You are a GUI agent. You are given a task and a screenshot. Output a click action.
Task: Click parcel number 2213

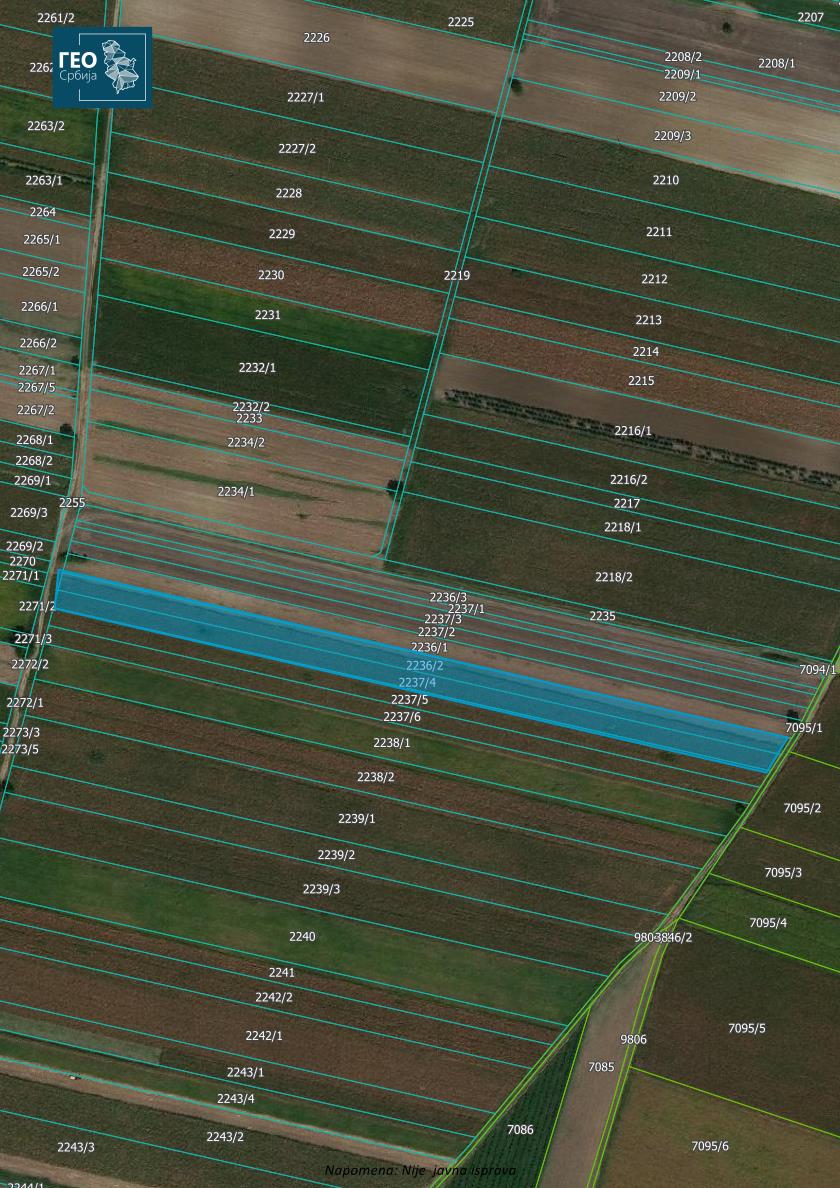(x=648, y=319)
